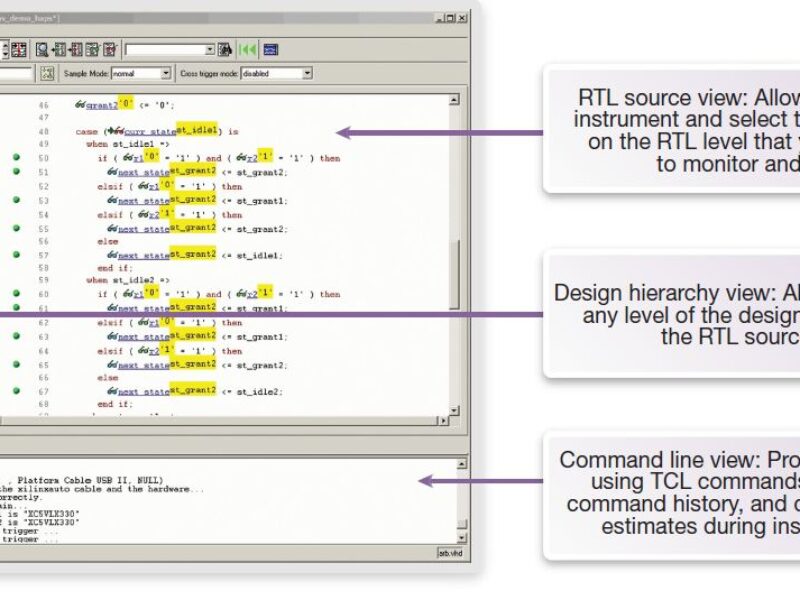The height and width of the screenshot is (600, 800).
Task: Click the add signal instrumentation icon
Action: click(60, 48)
